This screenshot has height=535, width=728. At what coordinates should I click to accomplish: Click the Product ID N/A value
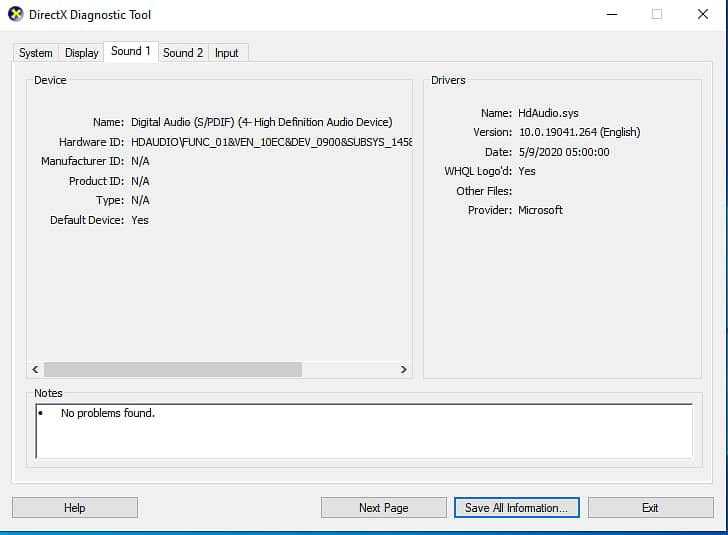tap(140, 181)
